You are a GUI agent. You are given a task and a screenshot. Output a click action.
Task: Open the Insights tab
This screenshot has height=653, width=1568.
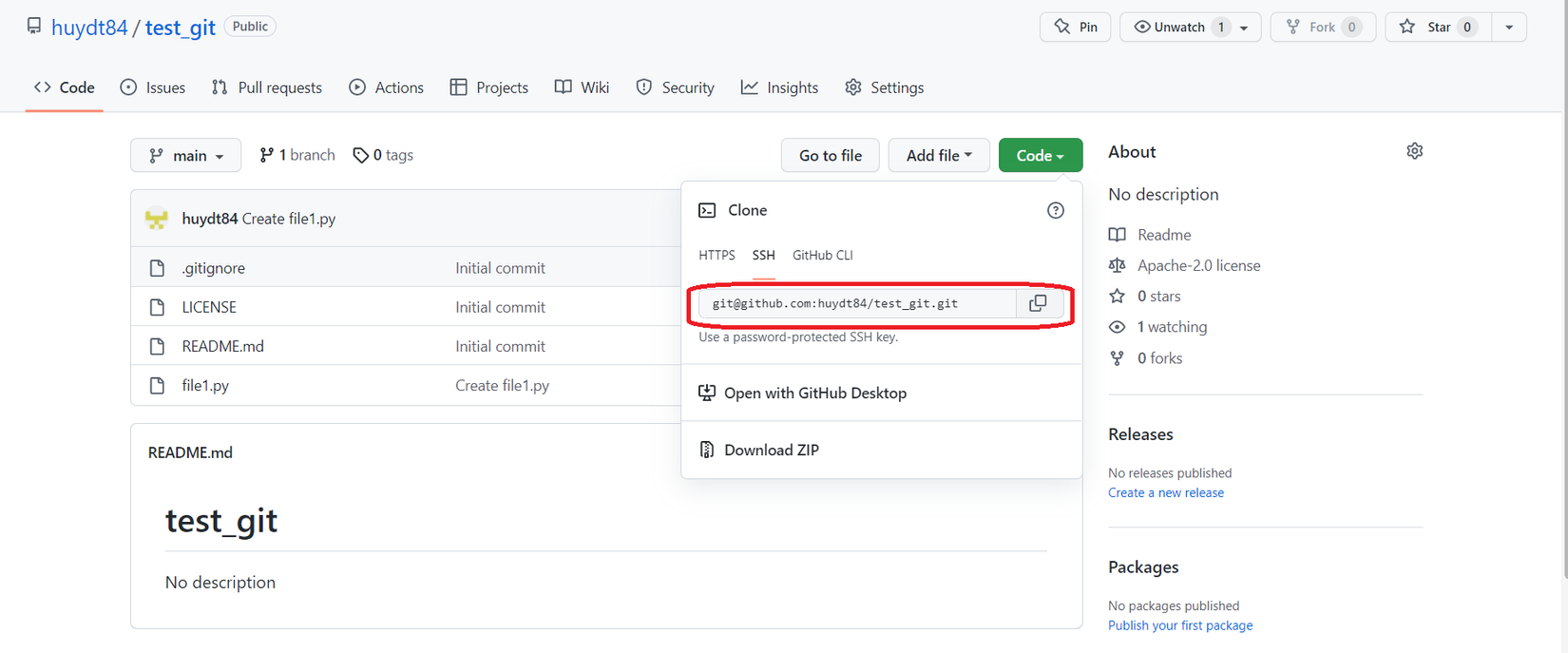point(779,87)
